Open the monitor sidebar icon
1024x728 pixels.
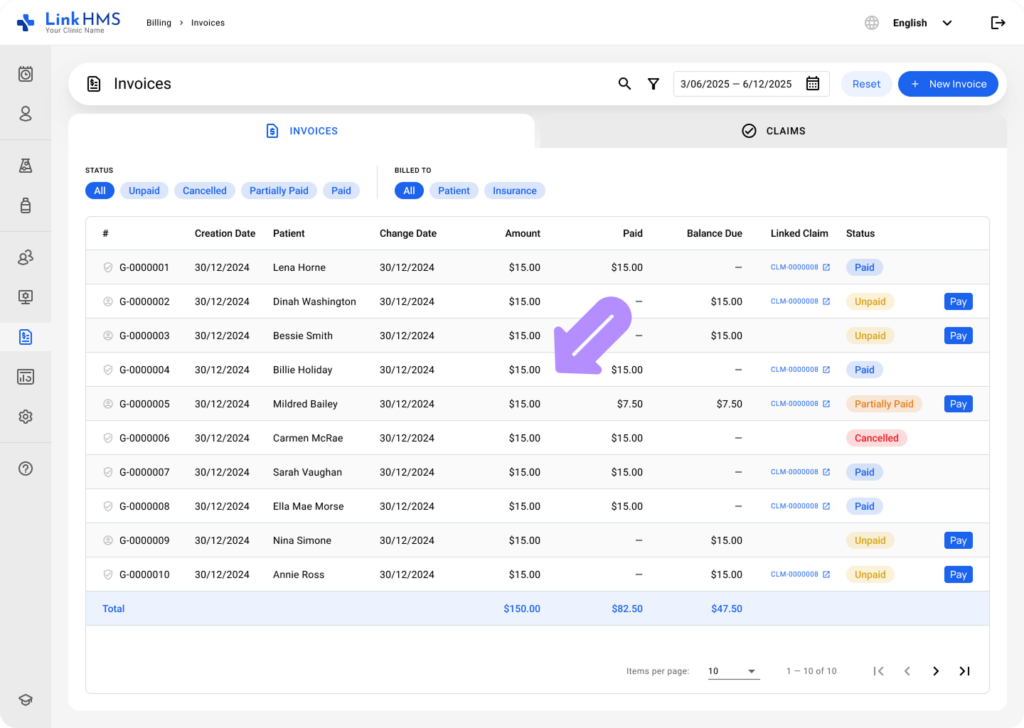pos(25,297)
